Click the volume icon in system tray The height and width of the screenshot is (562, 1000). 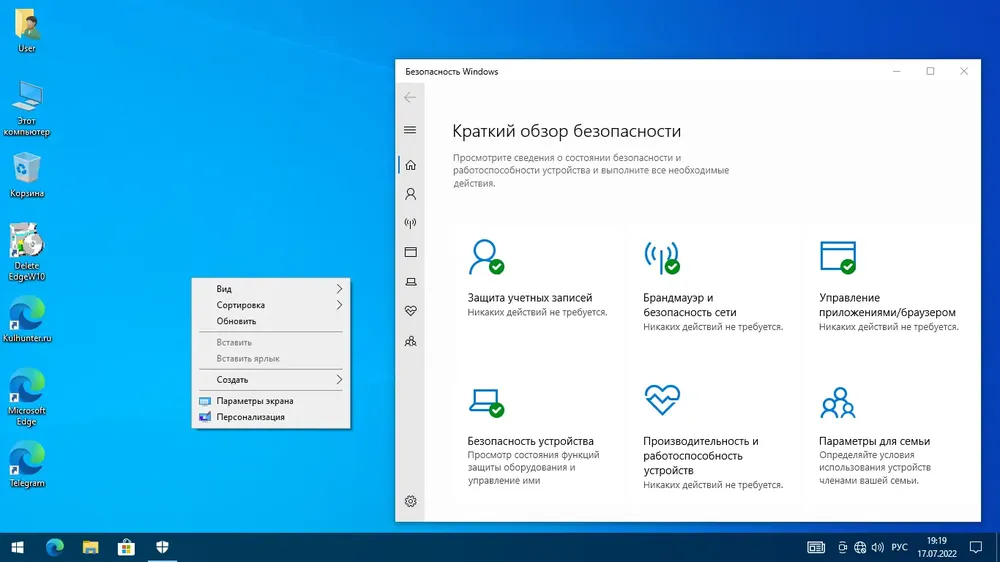(878, 547)
